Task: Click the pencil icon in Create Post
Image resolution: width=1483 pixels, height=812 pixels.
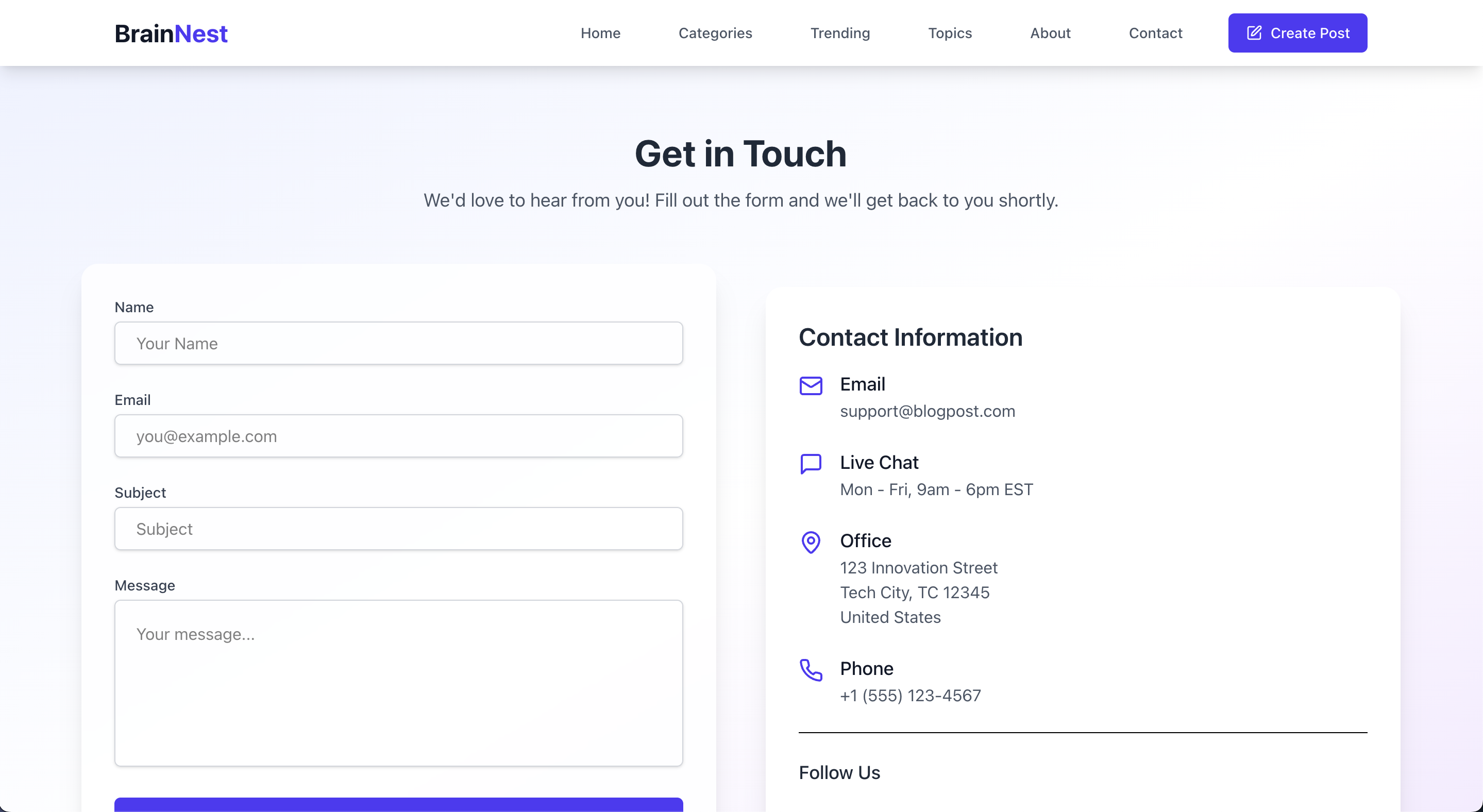Action: tap(1254, 33)
